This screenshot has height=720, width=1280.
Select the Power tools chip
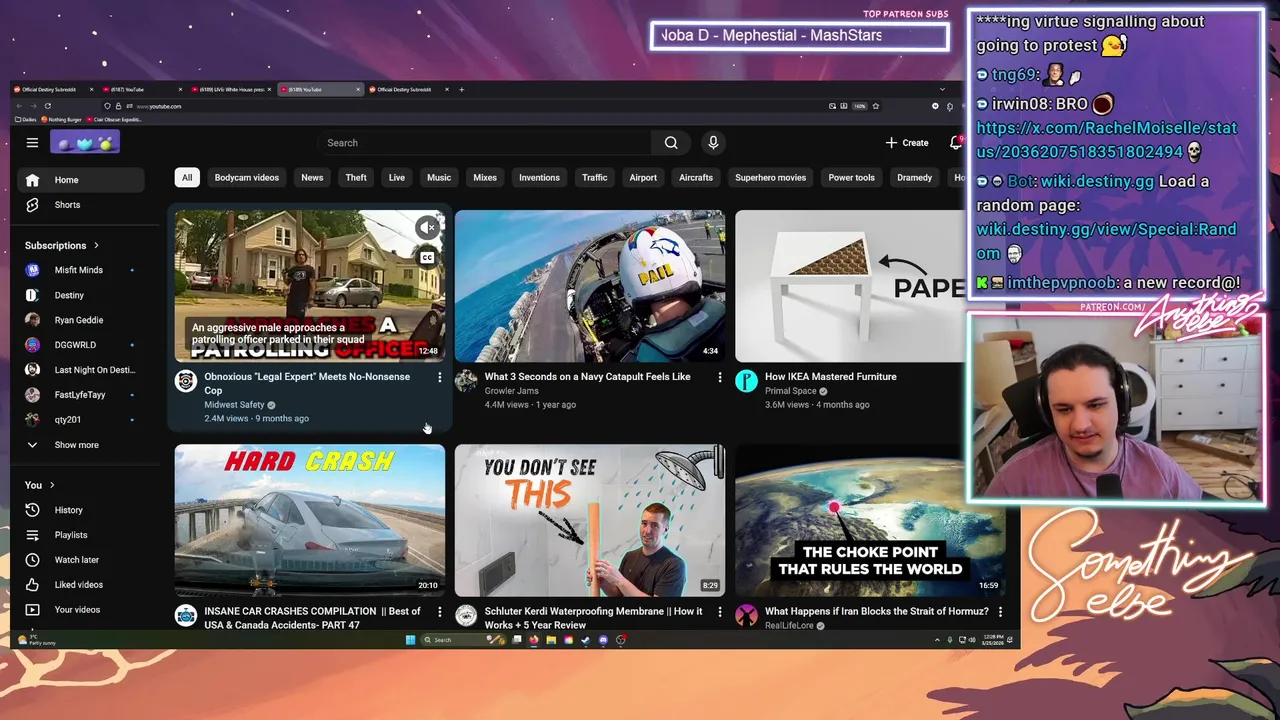tap(852, 177)
